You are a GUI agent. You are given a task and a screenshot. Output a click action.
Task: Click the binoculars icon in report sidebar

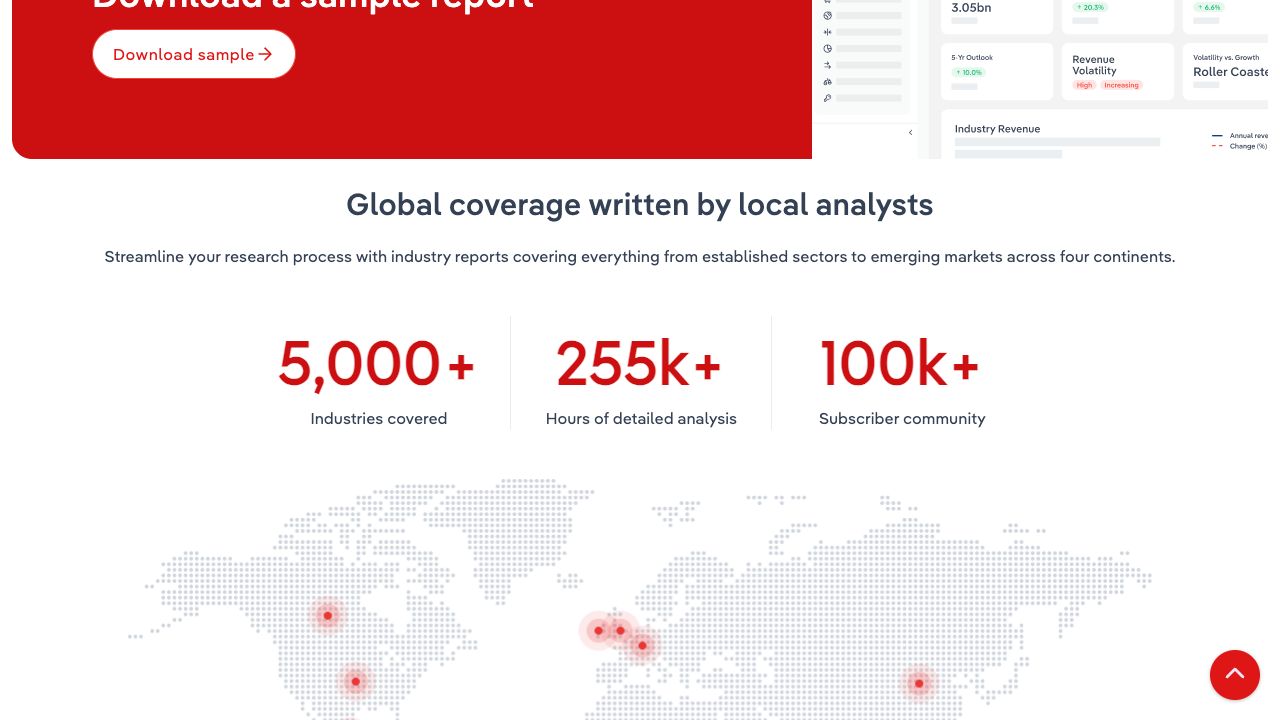click(828, 81)
